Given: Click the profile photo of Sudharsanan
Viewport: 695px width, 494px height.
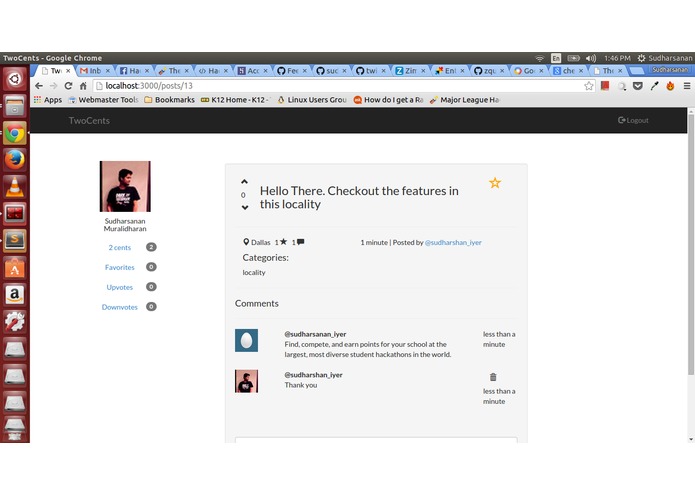Looking at the screenshot, I should click(125, 186).
